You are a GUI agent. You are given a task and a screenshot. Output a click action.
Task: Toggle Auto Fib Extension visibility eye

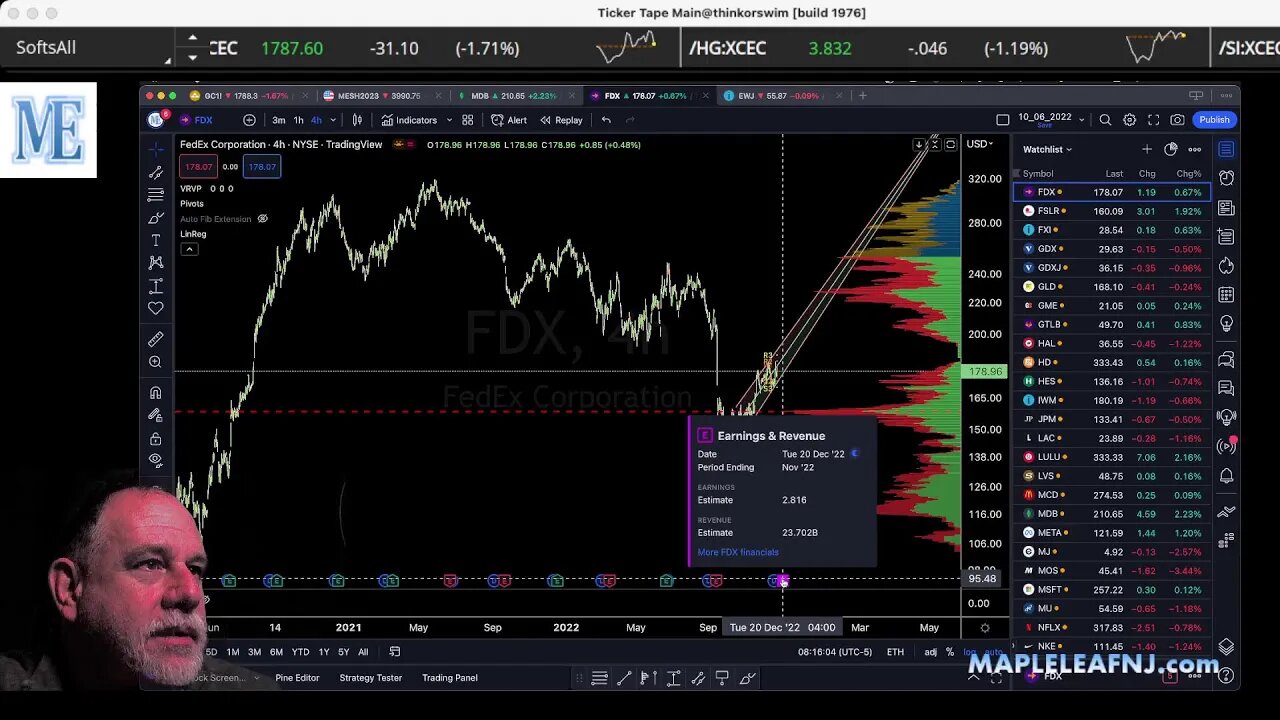coord(262,219)
